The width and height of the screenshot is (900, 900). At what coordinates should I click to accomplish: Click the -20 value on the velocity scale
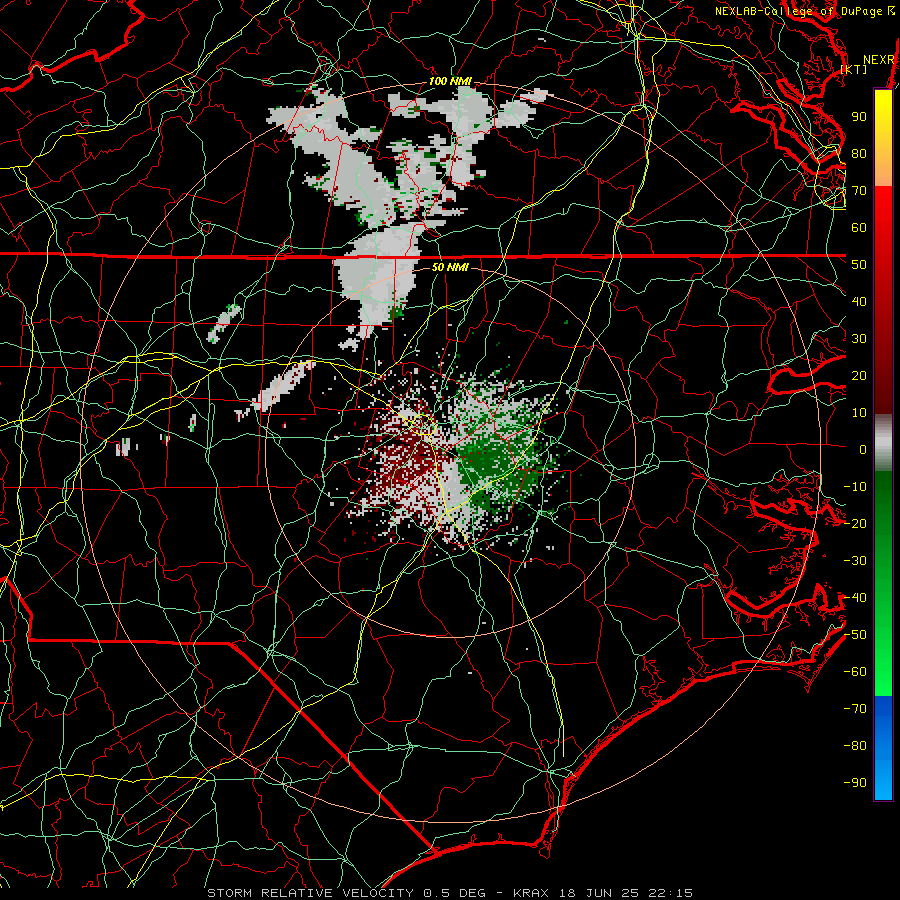(855, 524)
